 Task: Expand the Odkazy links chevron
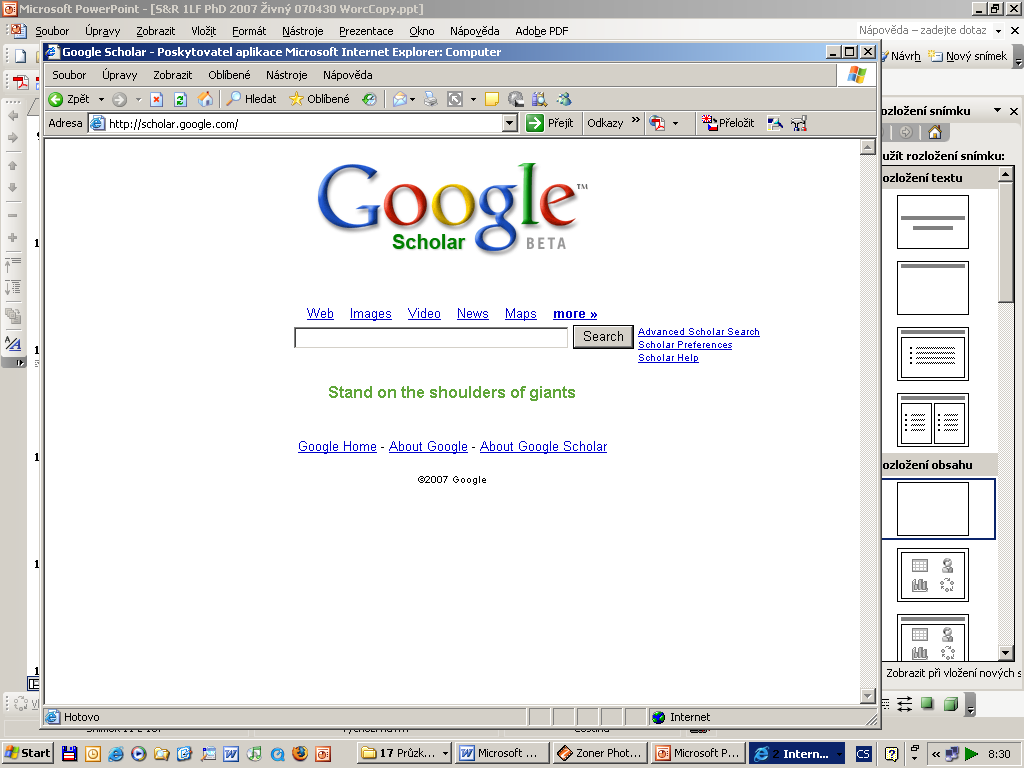(635, 120)
